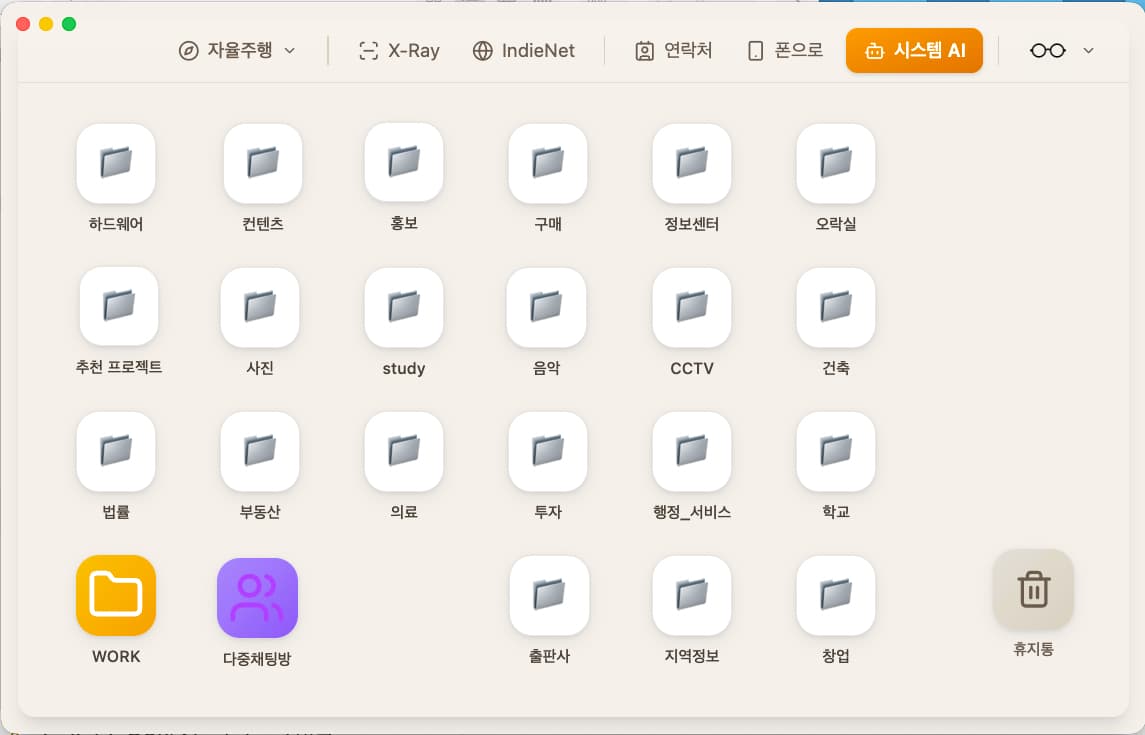The height and width of the screenshot is (735, 1145).
Task: Open the yellow WORK folder icon
Action: pos(116,596)
